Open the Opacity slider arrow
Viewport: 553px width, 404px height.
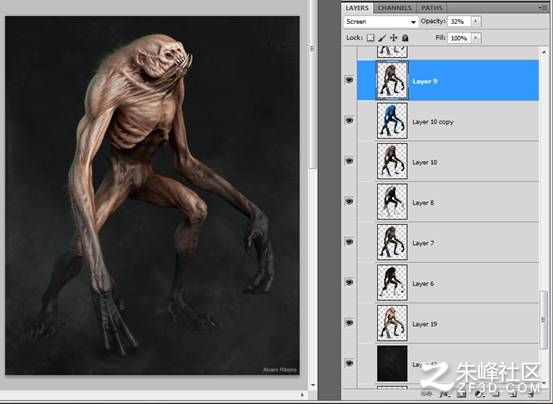tap(476, 21)
